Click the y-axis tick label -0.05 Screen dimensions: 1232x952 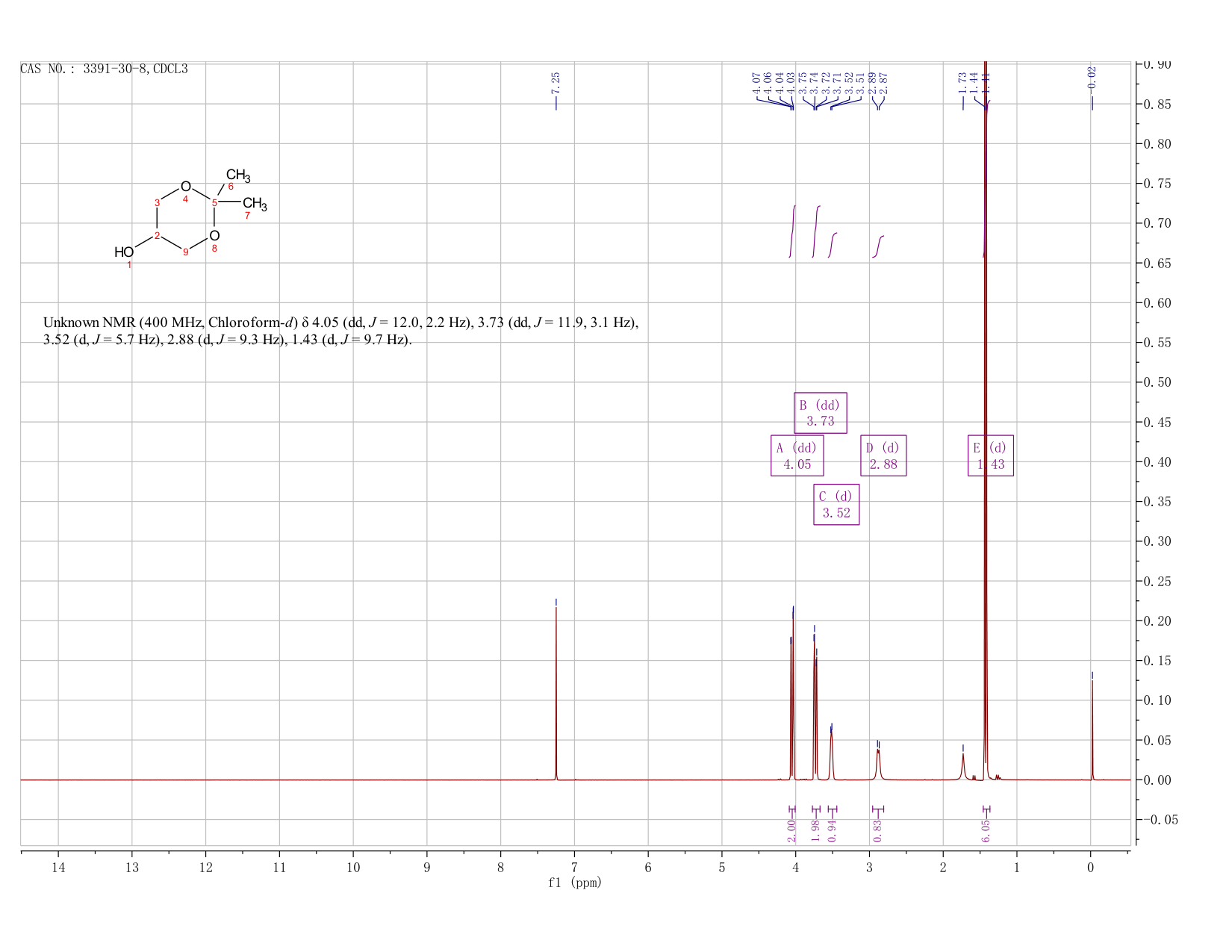[1160, 820]
